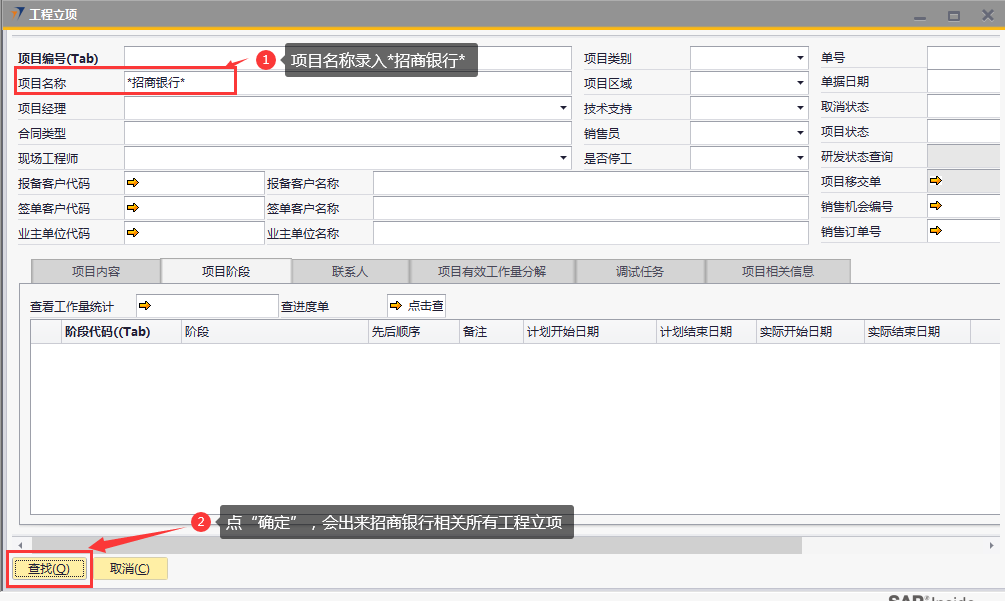
Task: Open the 是否停工 dropdown
Action: tap(800, 159)
